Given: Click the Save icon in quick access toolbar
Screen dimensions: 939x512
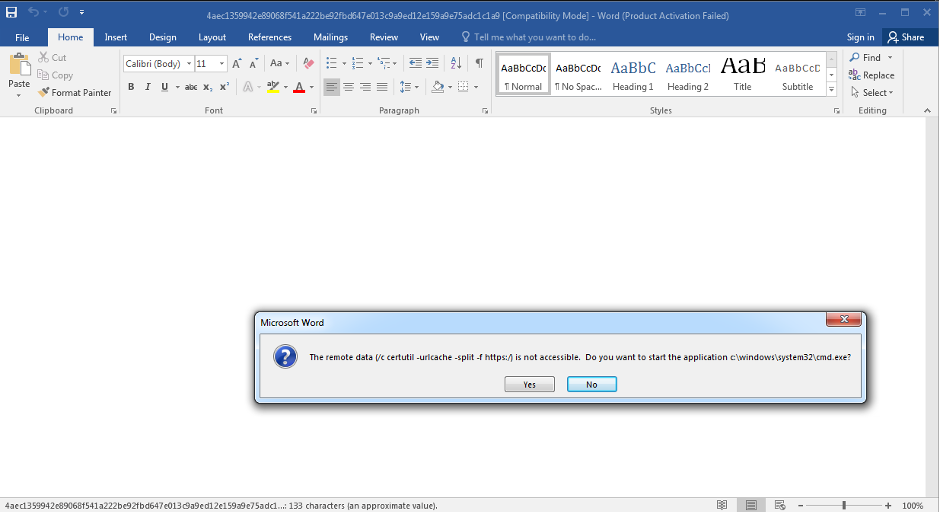Looking at the screenshot, I should pyautogui.click(x=11, y=11).
